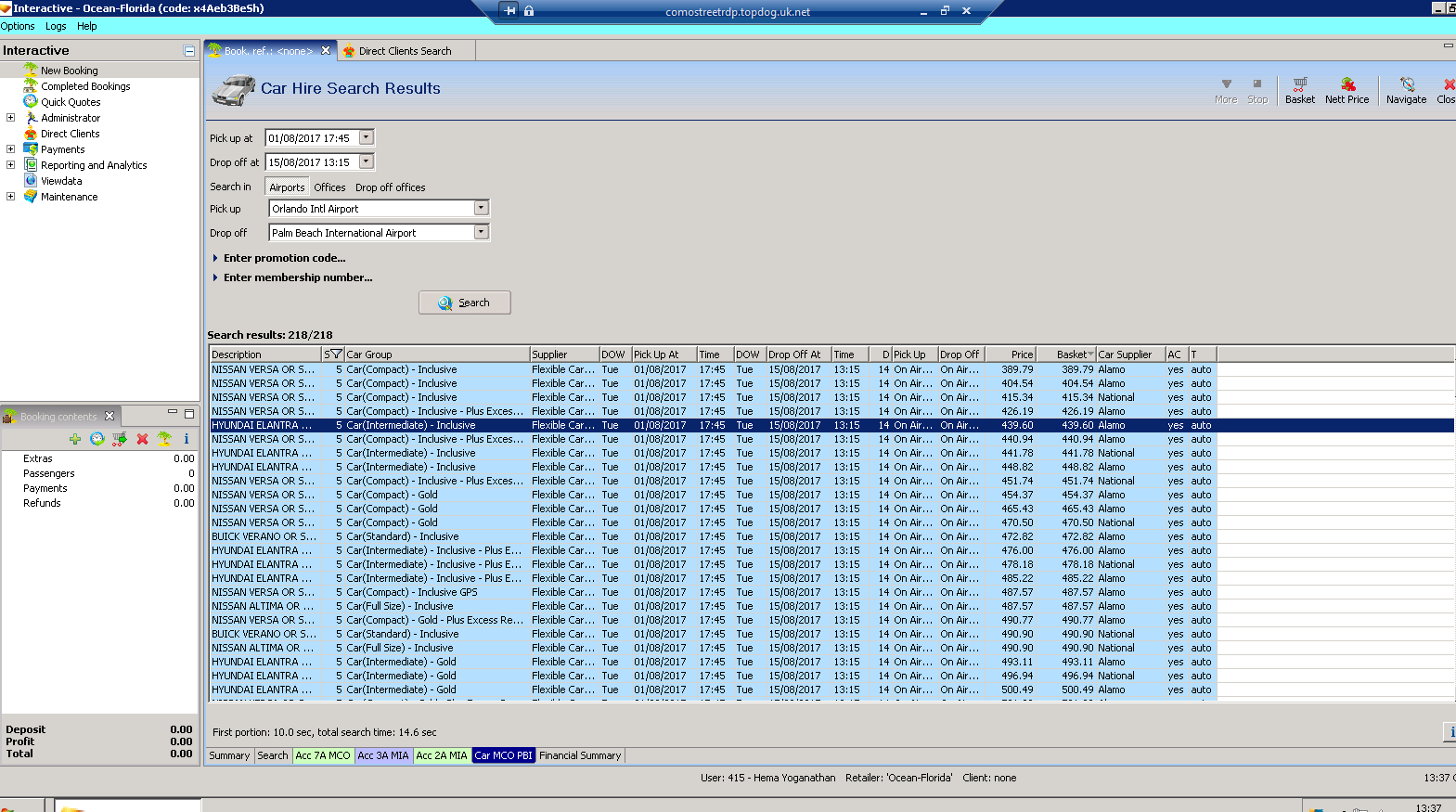Click cart with green arrow icon
The width and height of the screenshot is (1456, 812).
click(x=120, y=439)
